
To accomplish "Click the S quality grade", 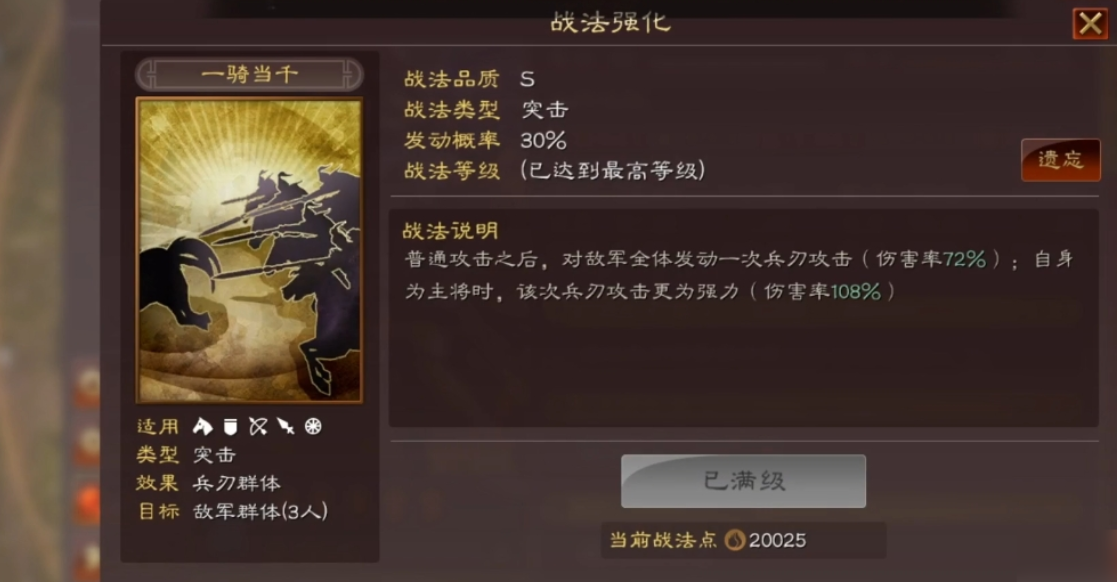I will [527, 79].
